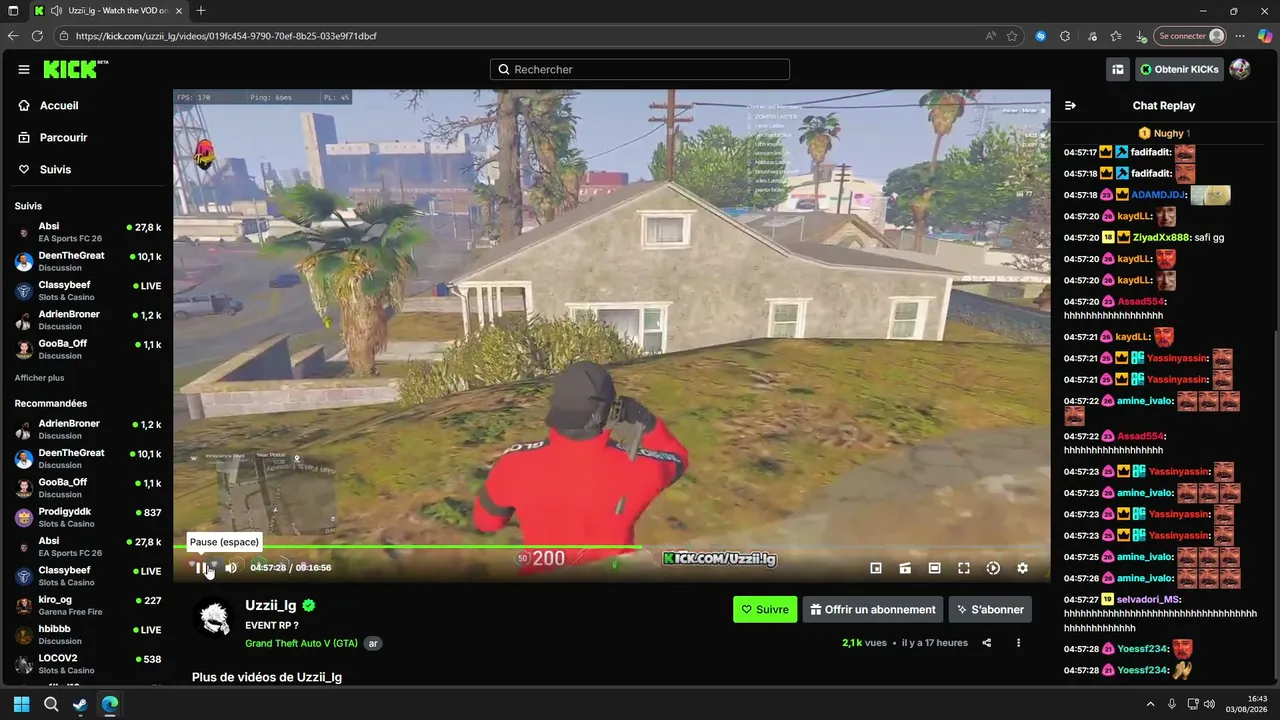Enter fullscreen video mode
This screenshot has width=1280, height=720.
click(x=963, y=568)
